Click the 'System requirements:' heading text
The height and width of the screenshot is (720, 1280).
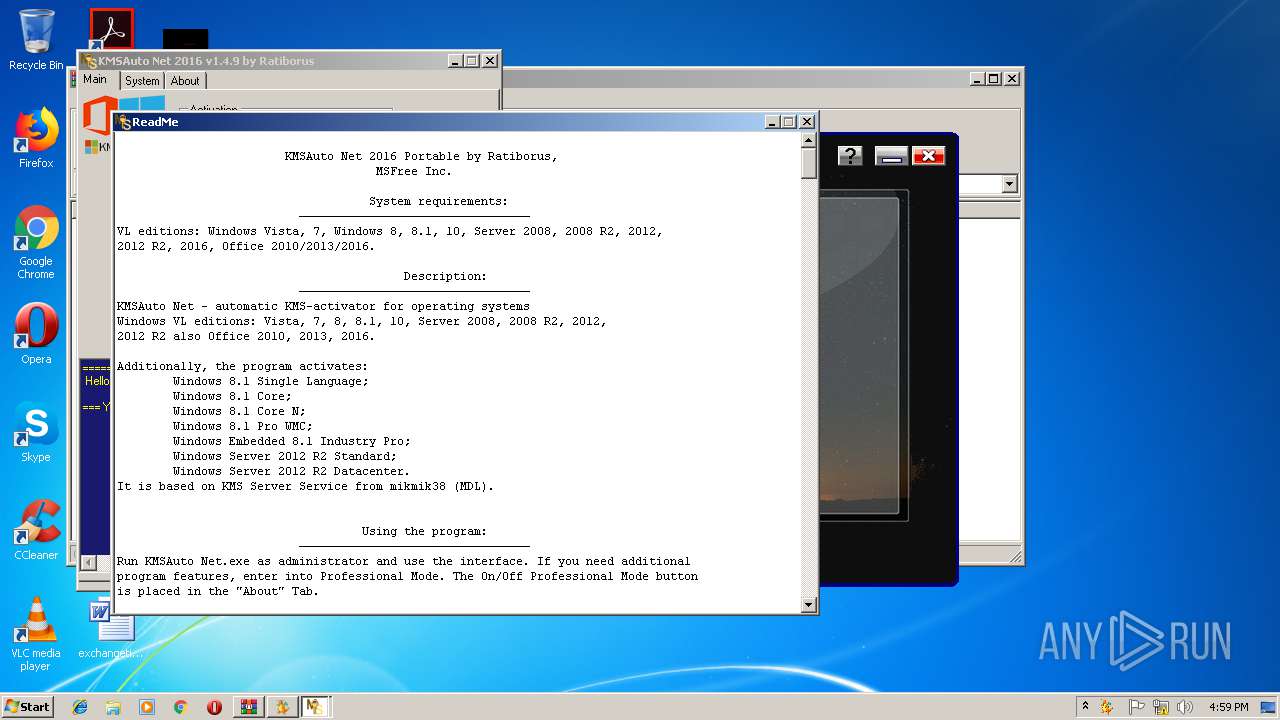pos(438,201)
